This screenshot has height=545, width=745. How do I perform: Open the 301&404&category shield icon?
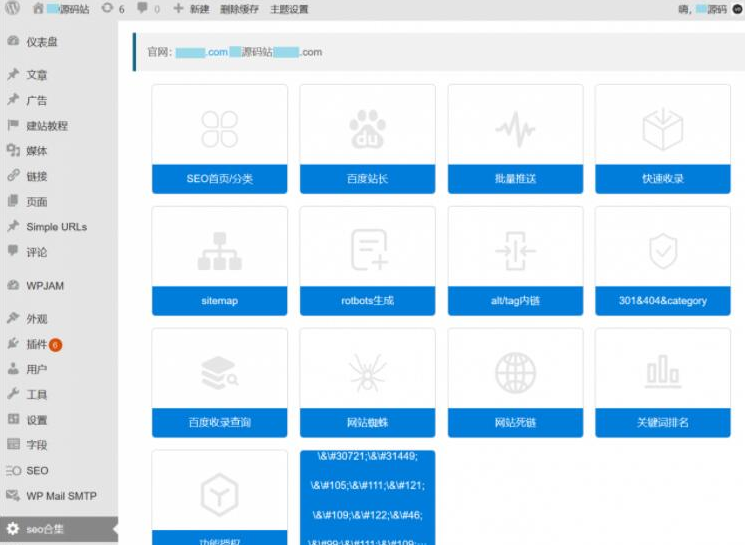[663, 250]
